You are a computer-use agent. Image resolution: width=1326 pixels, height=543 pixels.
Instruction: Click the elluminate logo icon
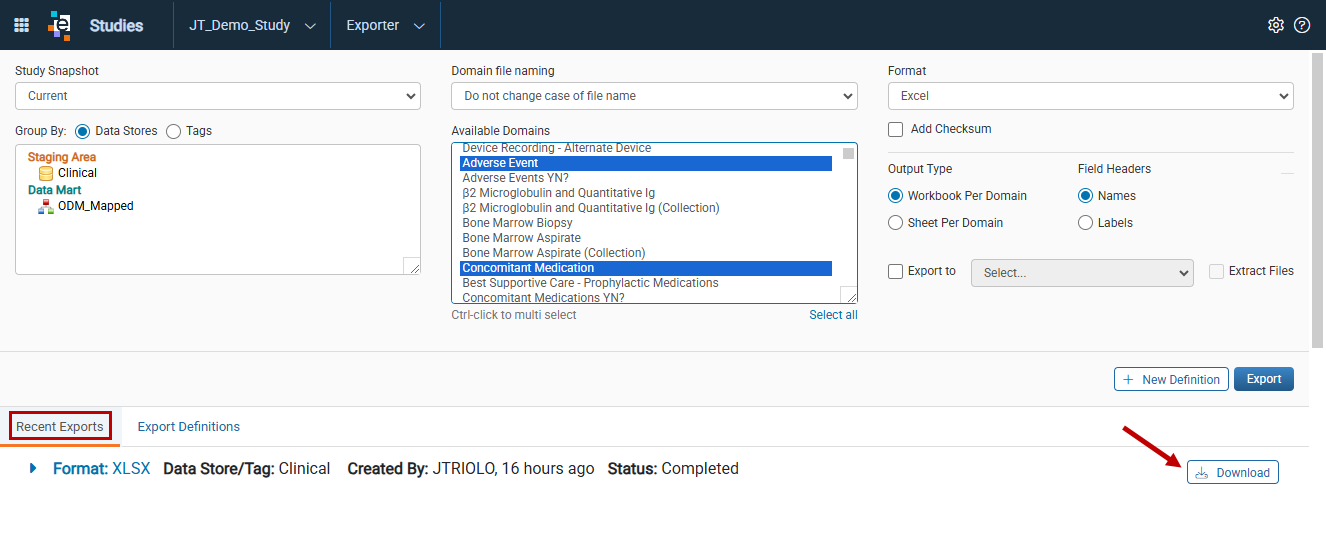coord(60,25)
